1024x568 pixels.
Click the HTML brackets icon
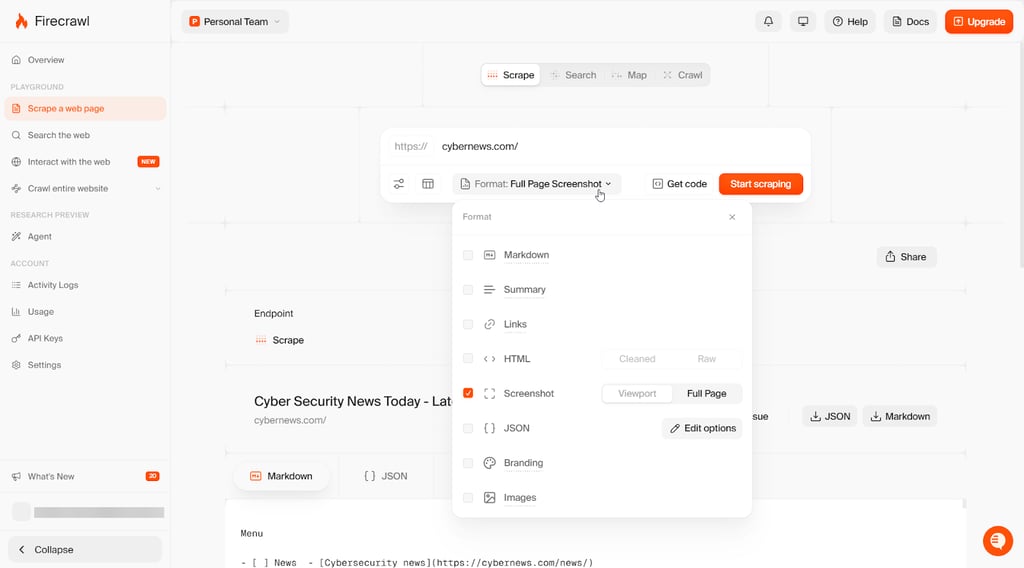coord(489,358)
